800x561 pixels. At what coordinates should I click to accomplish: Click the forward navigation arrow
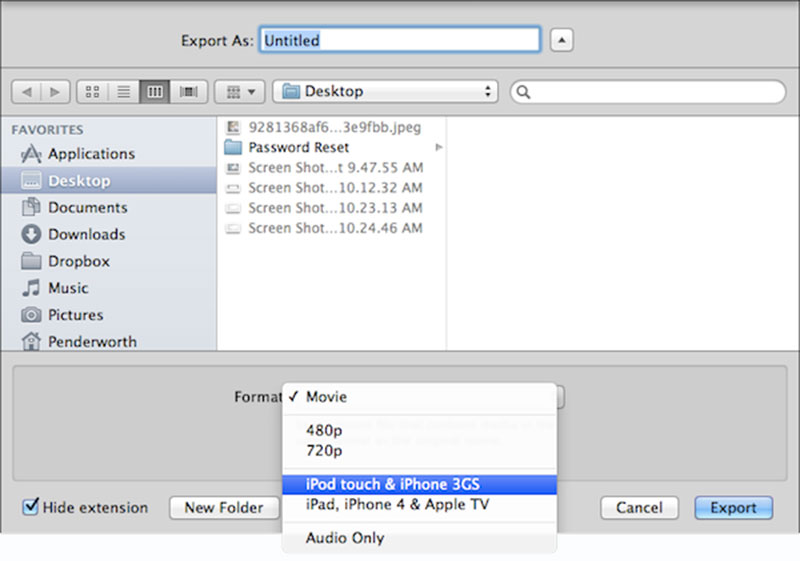click(53, 92)
